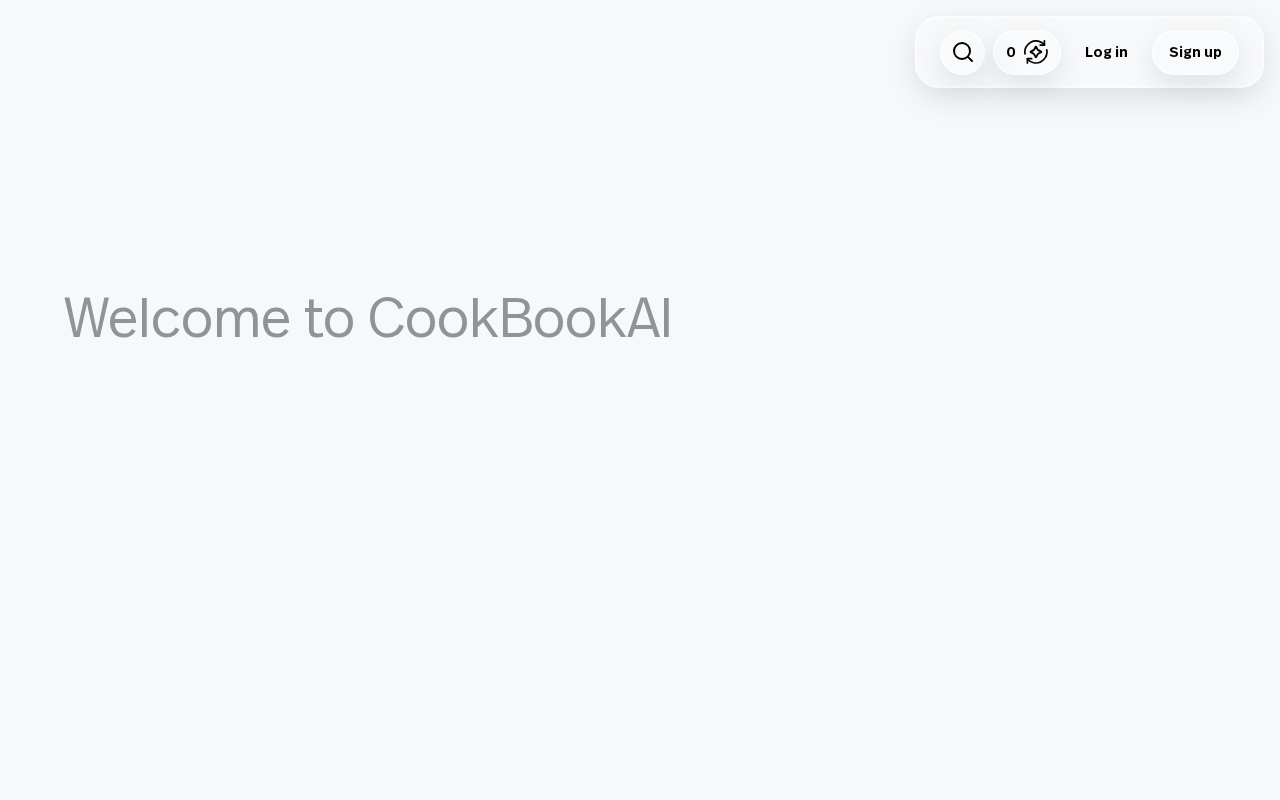This screenshot has width=1280, height=800.
Task: Hit the search button left of credits
Action: (962, 52)
